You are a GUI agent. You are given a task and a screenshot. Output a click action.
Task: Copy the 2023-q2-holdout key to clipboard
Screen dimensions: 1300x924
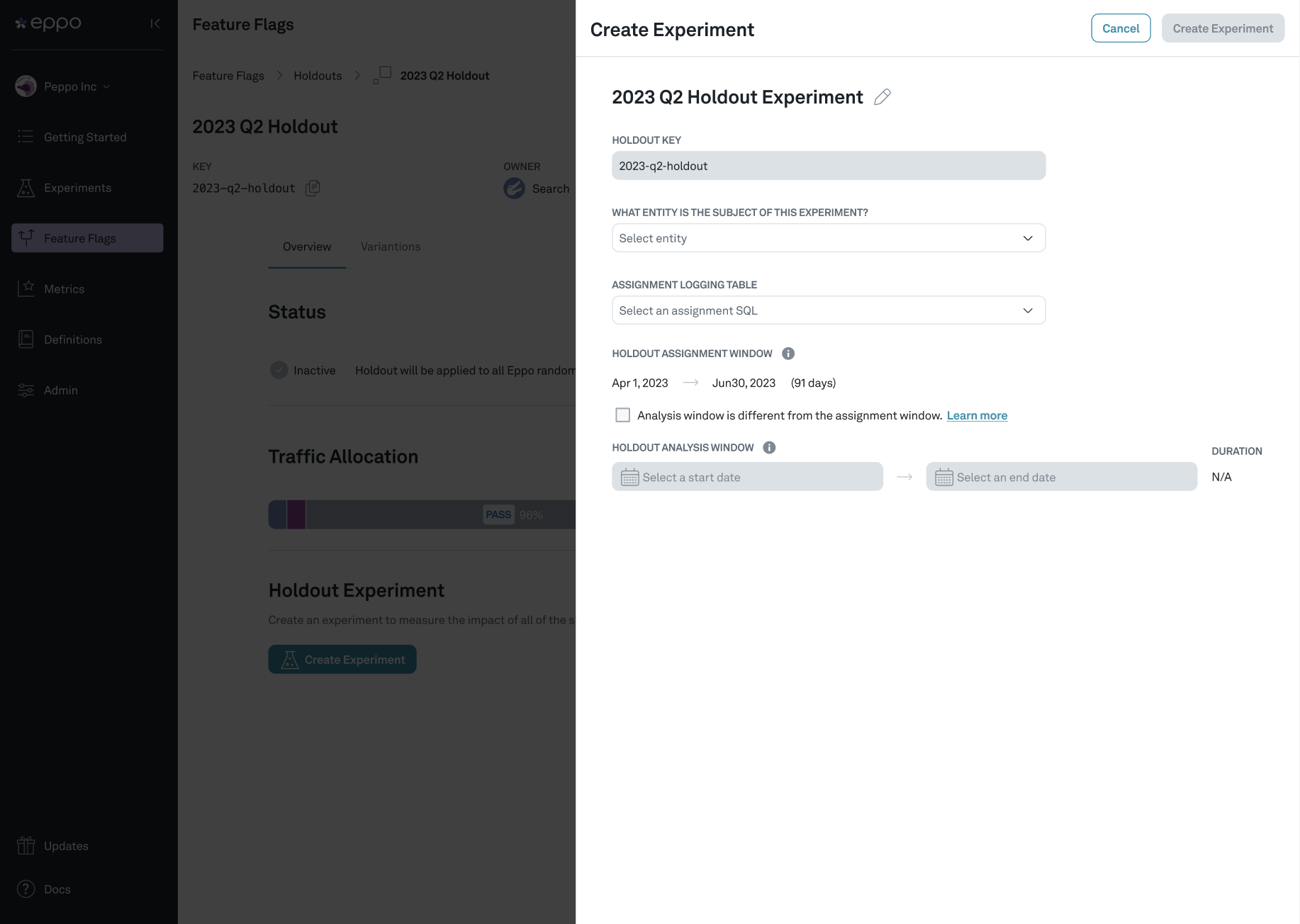[312, 188]
